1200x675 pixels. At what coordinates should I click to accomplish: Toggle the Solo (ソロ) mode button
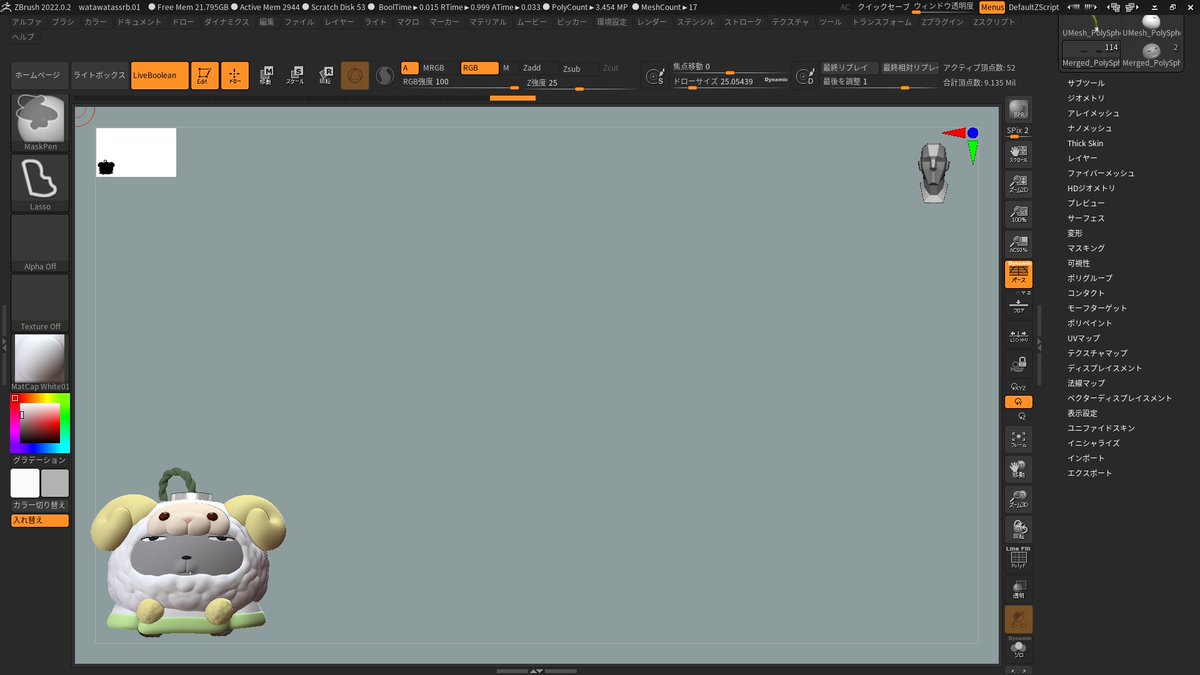pyautogui.click(x=1018, y=649)
